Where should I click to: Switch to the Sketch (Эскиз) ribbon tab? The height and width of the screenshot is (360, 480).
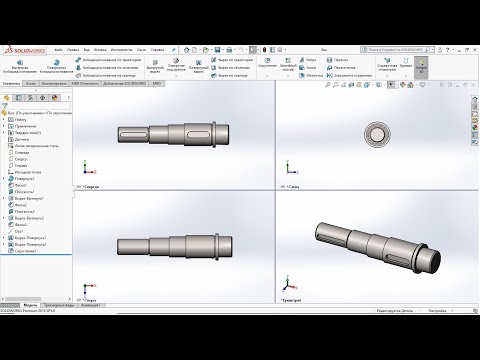coord(31,83)
